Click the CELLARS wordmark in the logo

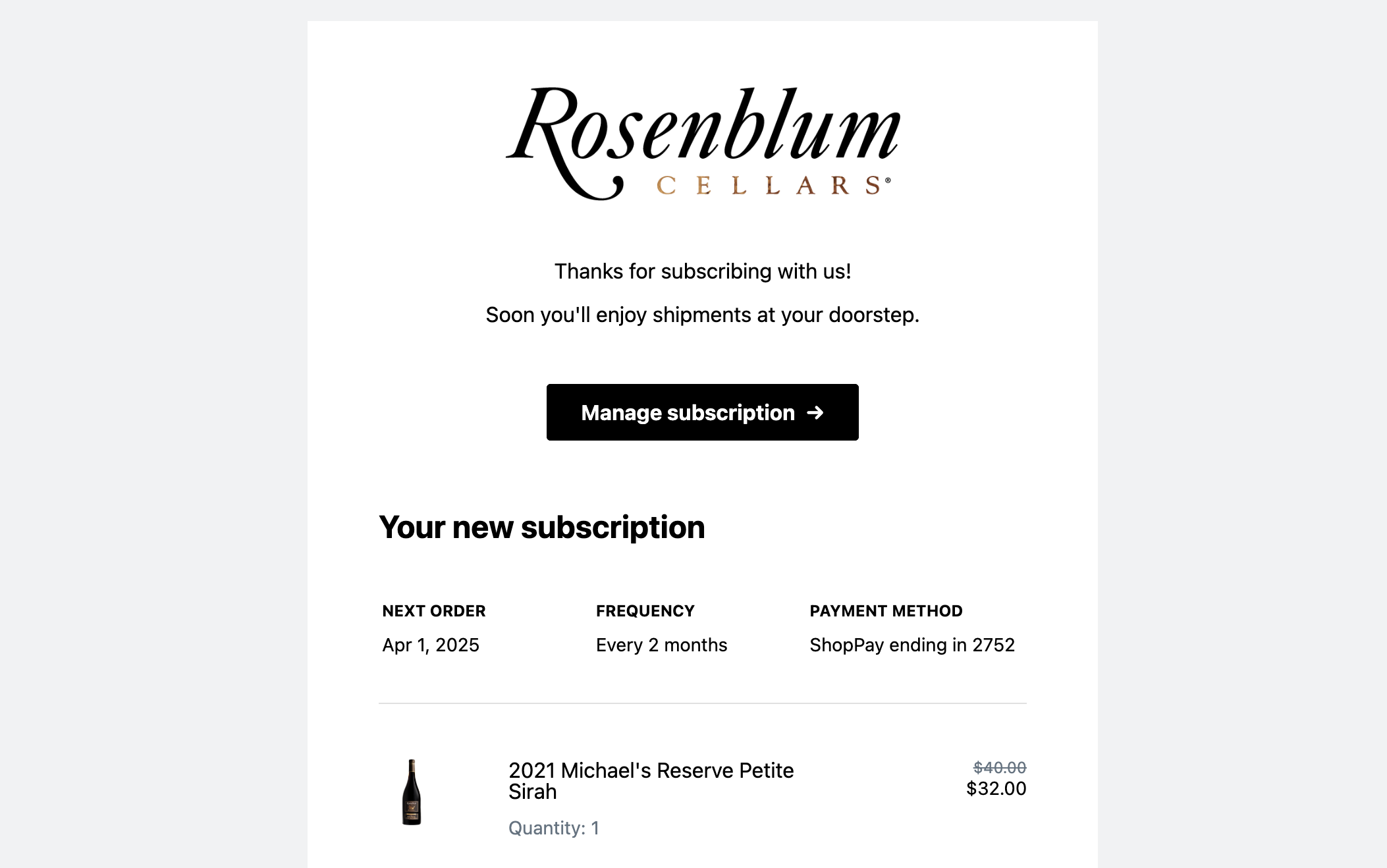pyautogui.click(x=769, y=186)
